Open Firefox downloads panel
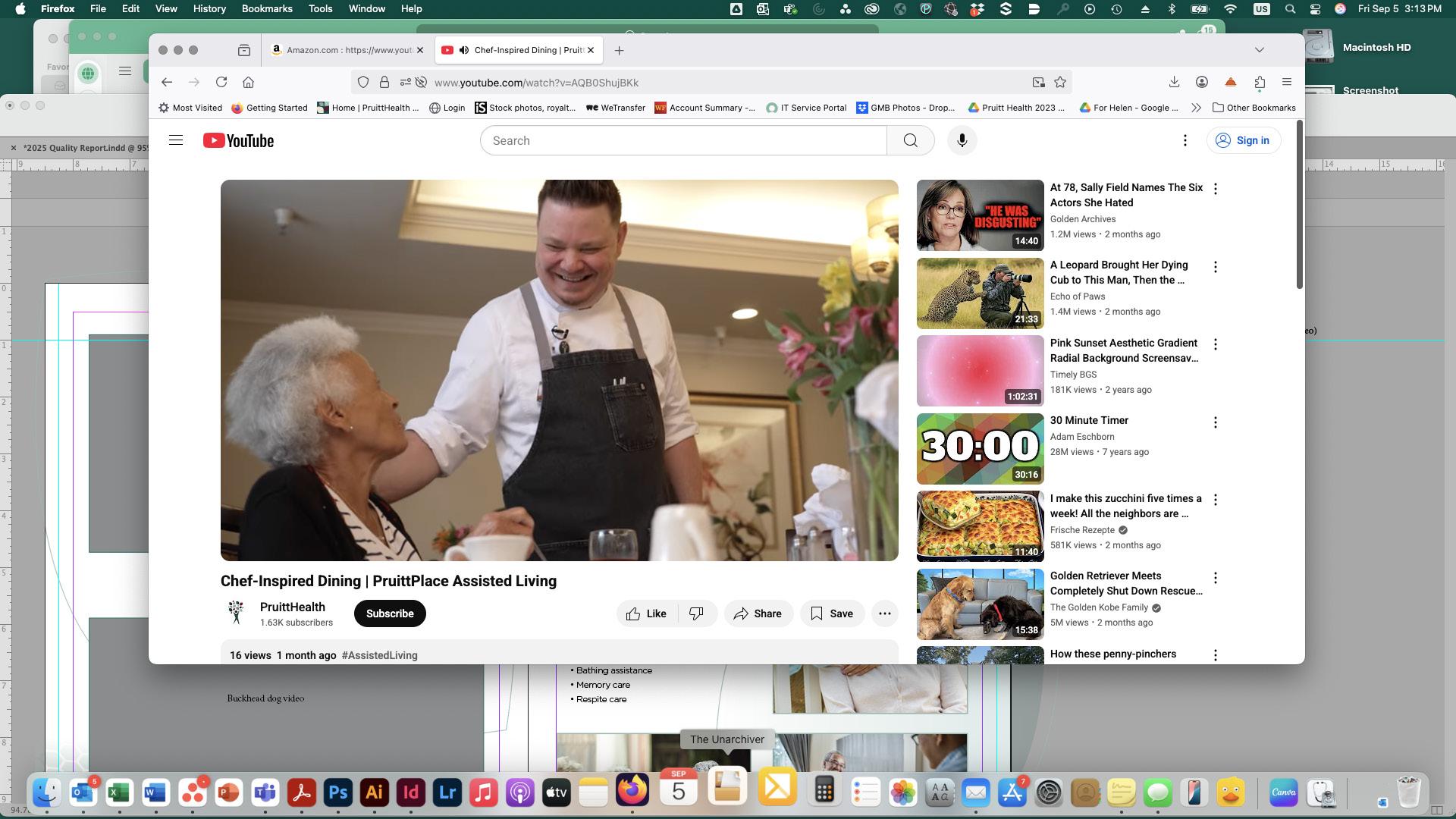Viewport: 1456px width, 819px height. tap(1173, 82)
